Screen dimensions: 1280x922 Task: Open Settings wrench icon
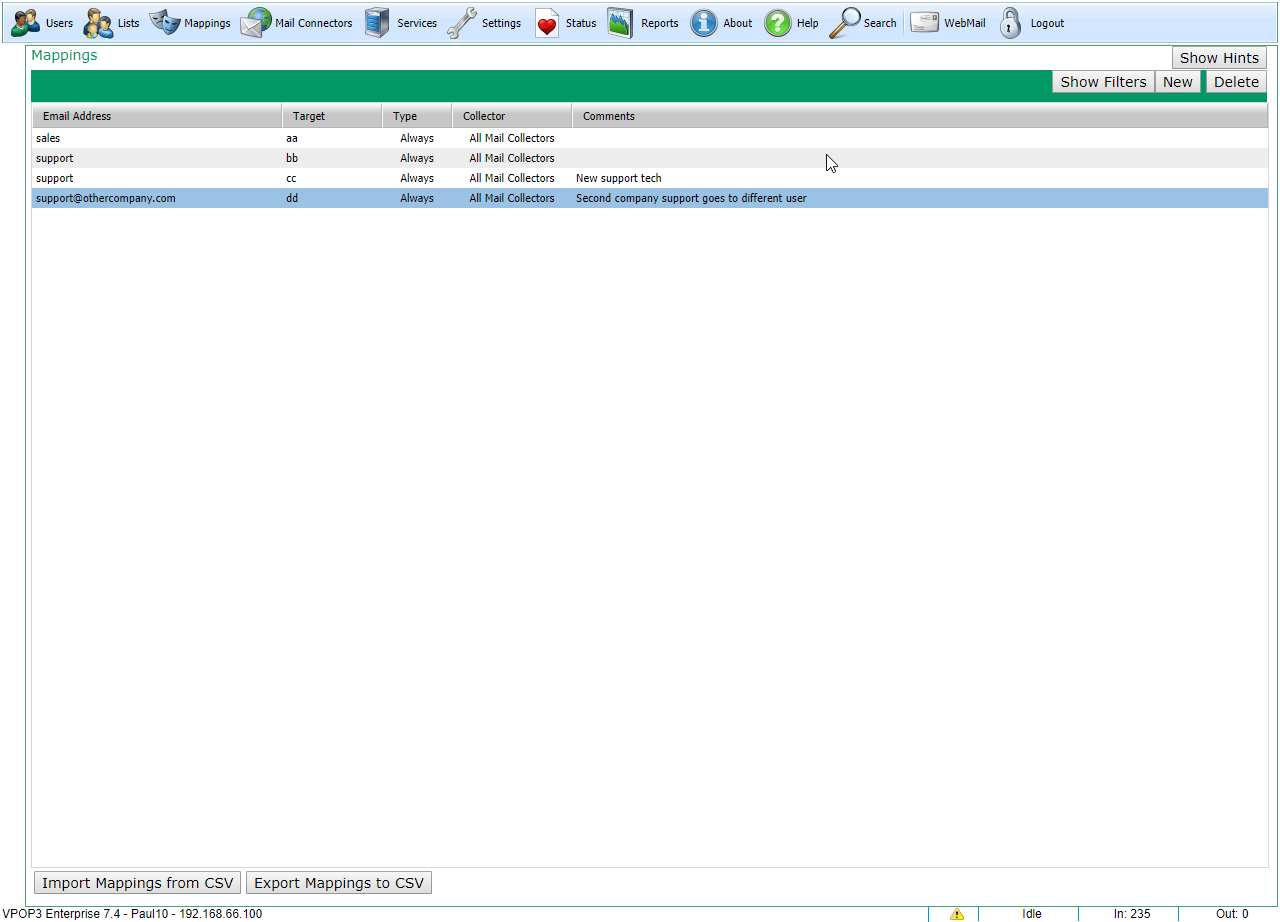[462, 23]
